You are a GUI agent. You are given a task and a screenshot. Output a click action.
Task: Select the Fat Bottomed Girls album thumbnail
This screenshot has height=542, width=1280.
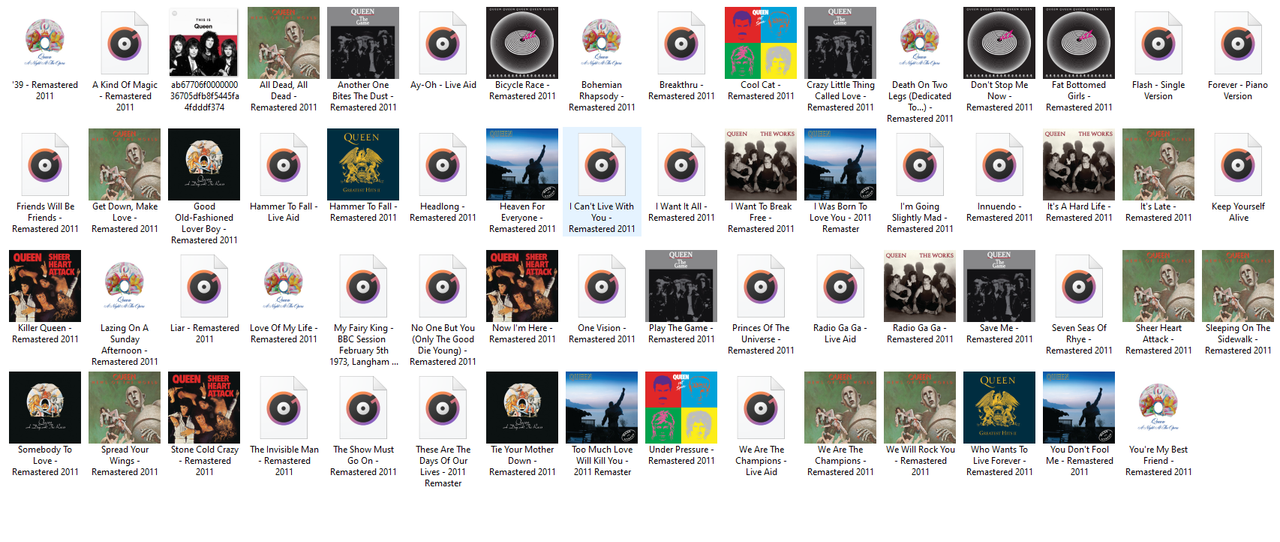pos(1079,43)
